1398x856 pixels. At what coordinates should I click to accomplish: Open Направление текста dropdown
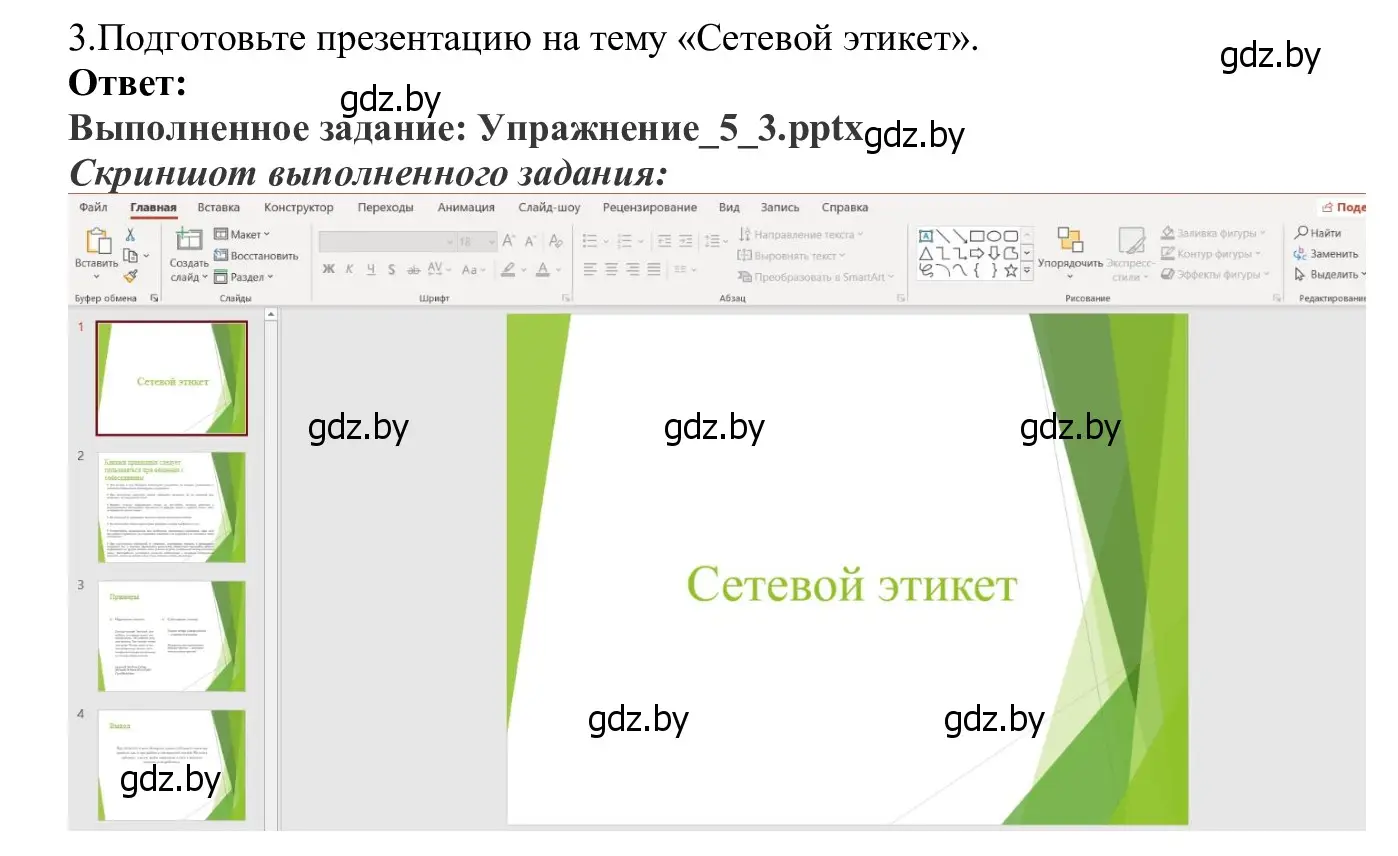801,234
